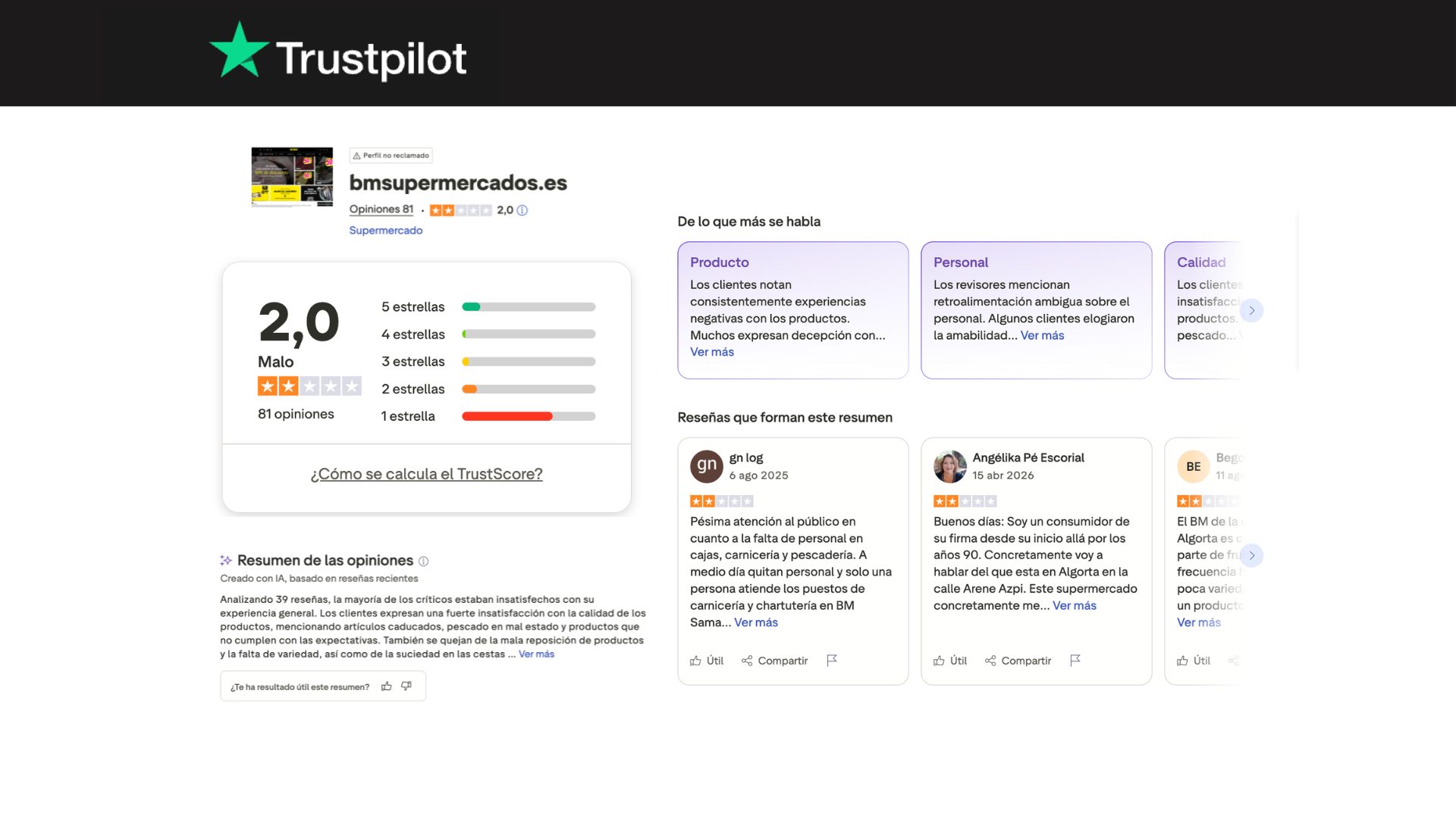Viewport: 1456px width, 819px height.
Task: Flag the Angélika Pé Escorial review
Action: click(x=1075, y=661)
